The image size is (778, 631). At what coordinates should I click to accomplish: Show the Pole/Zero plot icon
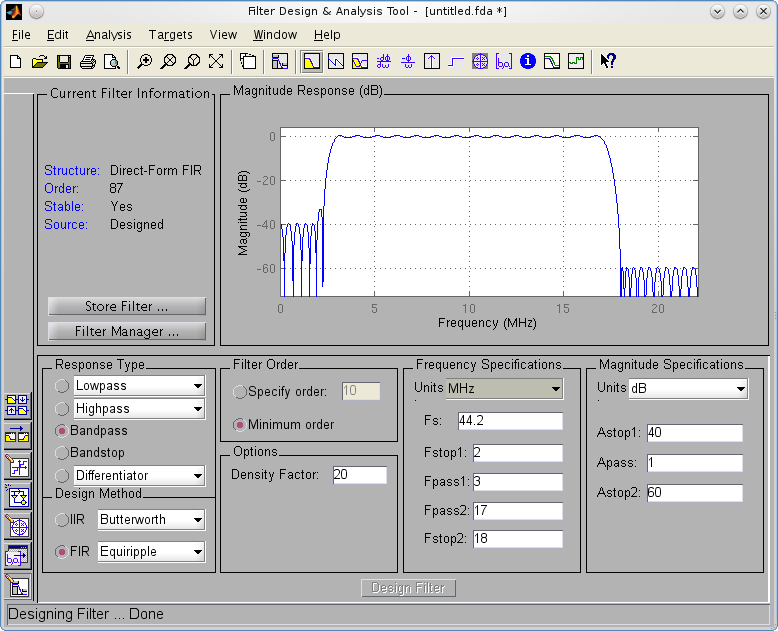coord(480,61)
